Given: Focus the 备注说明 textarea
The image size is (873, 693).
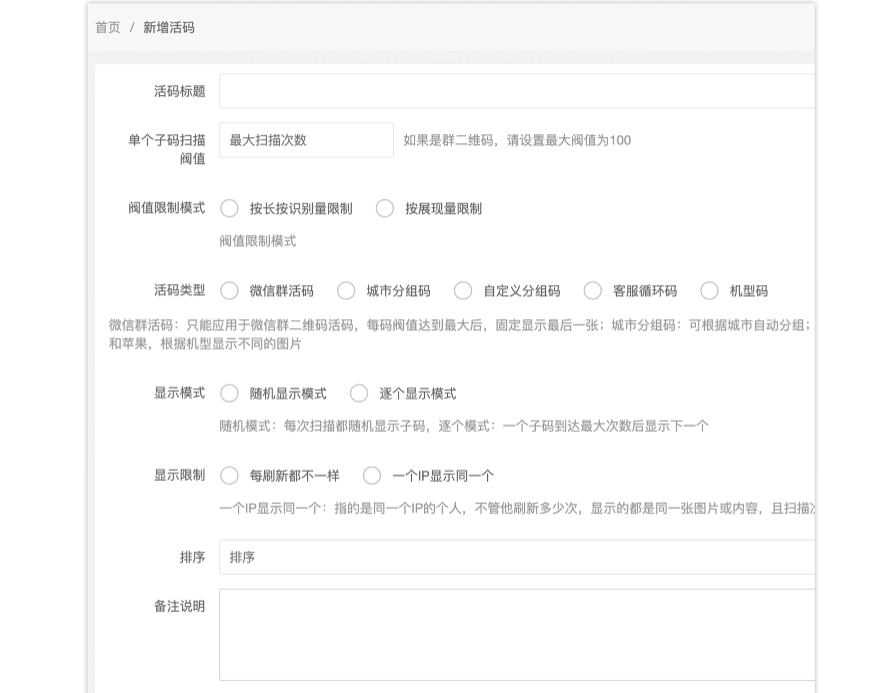Looking at the screenshot, I should [x=516, y=634].
